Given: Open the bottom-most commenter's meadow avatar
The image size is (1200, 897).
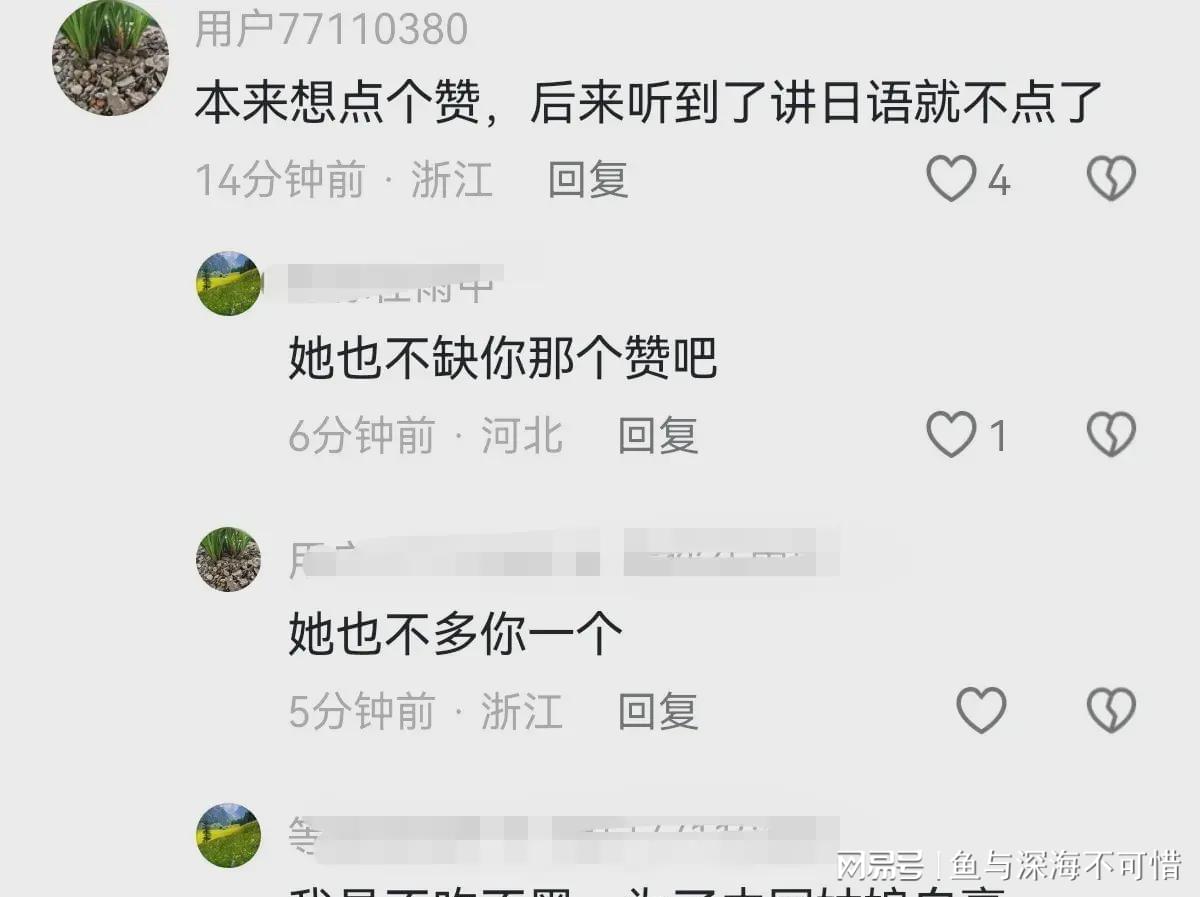Looking at the screenshot, I should pos(228,835).
